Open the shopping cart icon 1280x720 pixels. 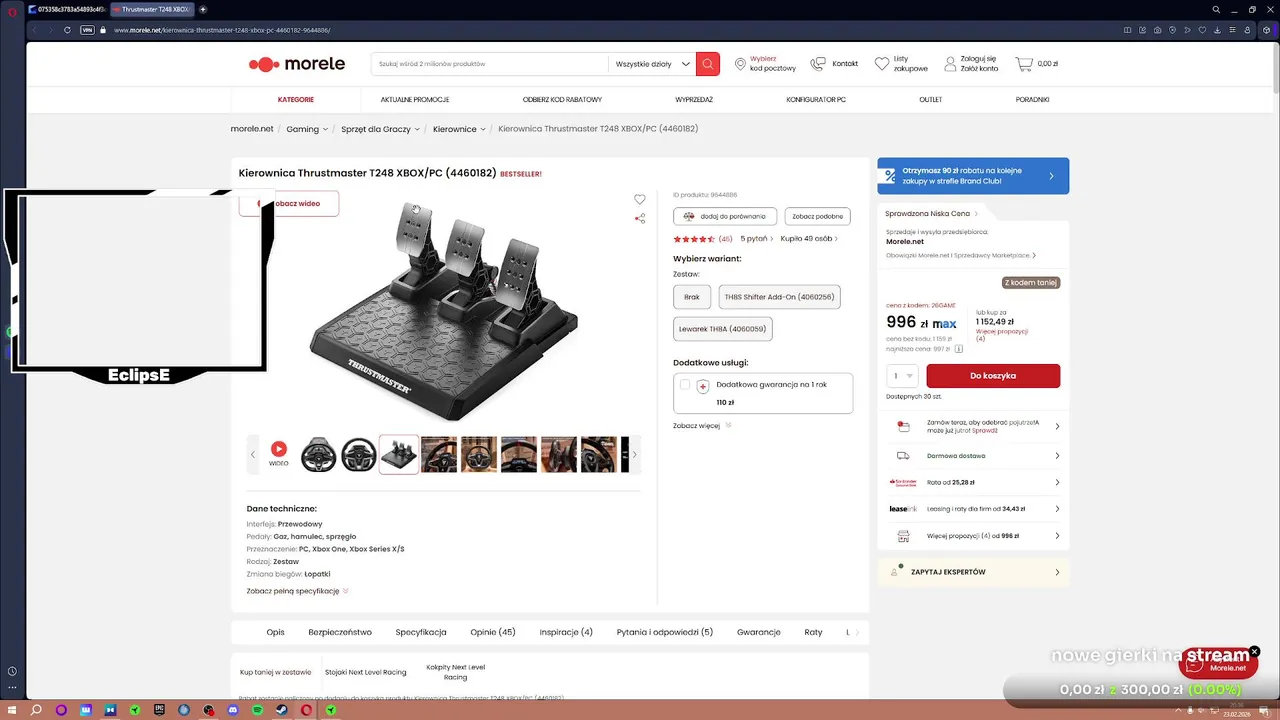pyautogui.click(x=1023, y=64)
